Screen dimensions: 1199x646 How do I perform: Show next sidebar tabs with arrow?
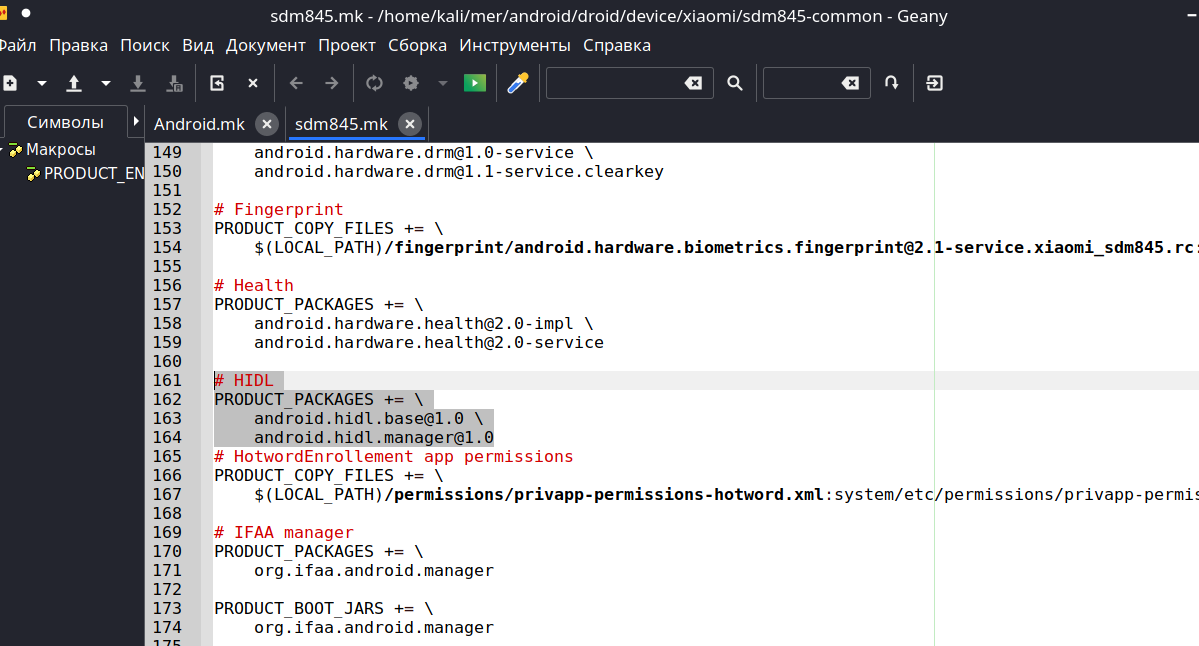pos(136,122)
